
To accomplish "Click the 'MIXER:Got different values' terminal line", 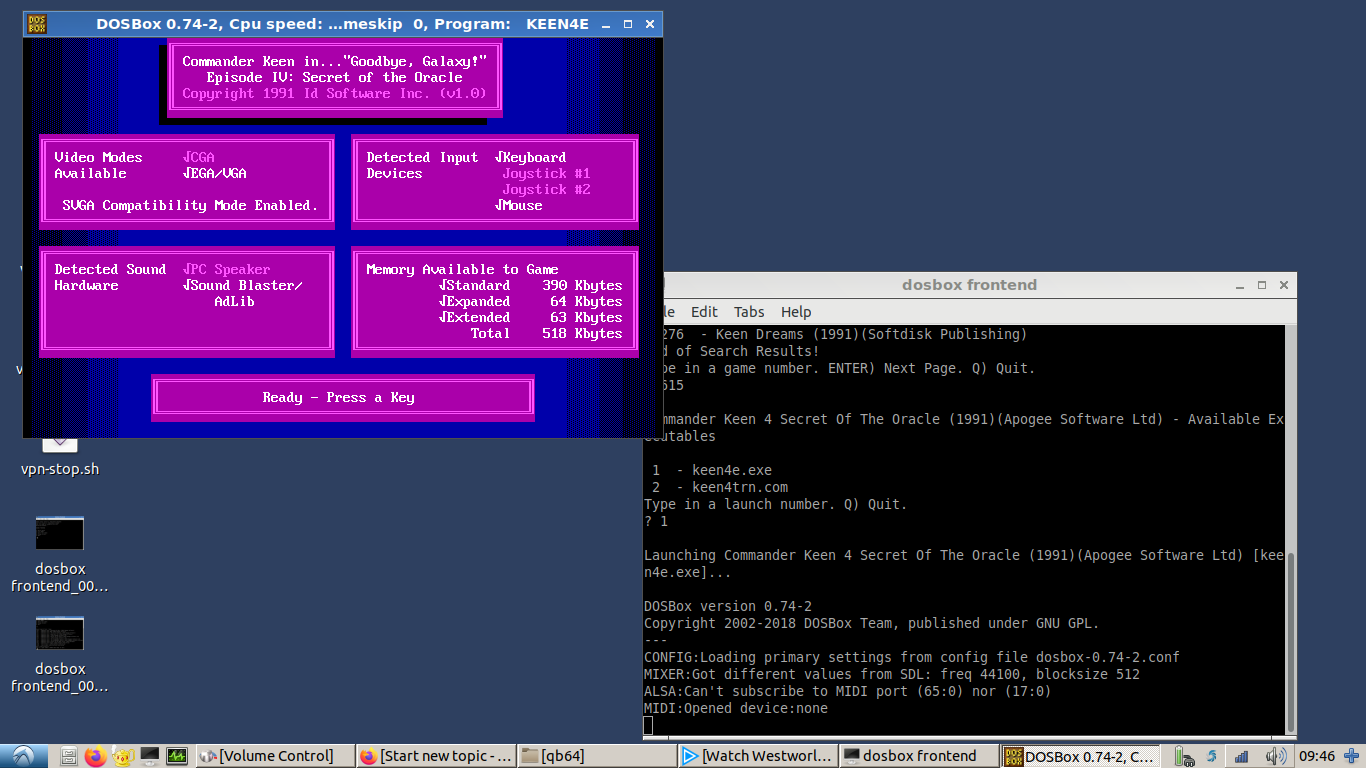I will point(892,674).
